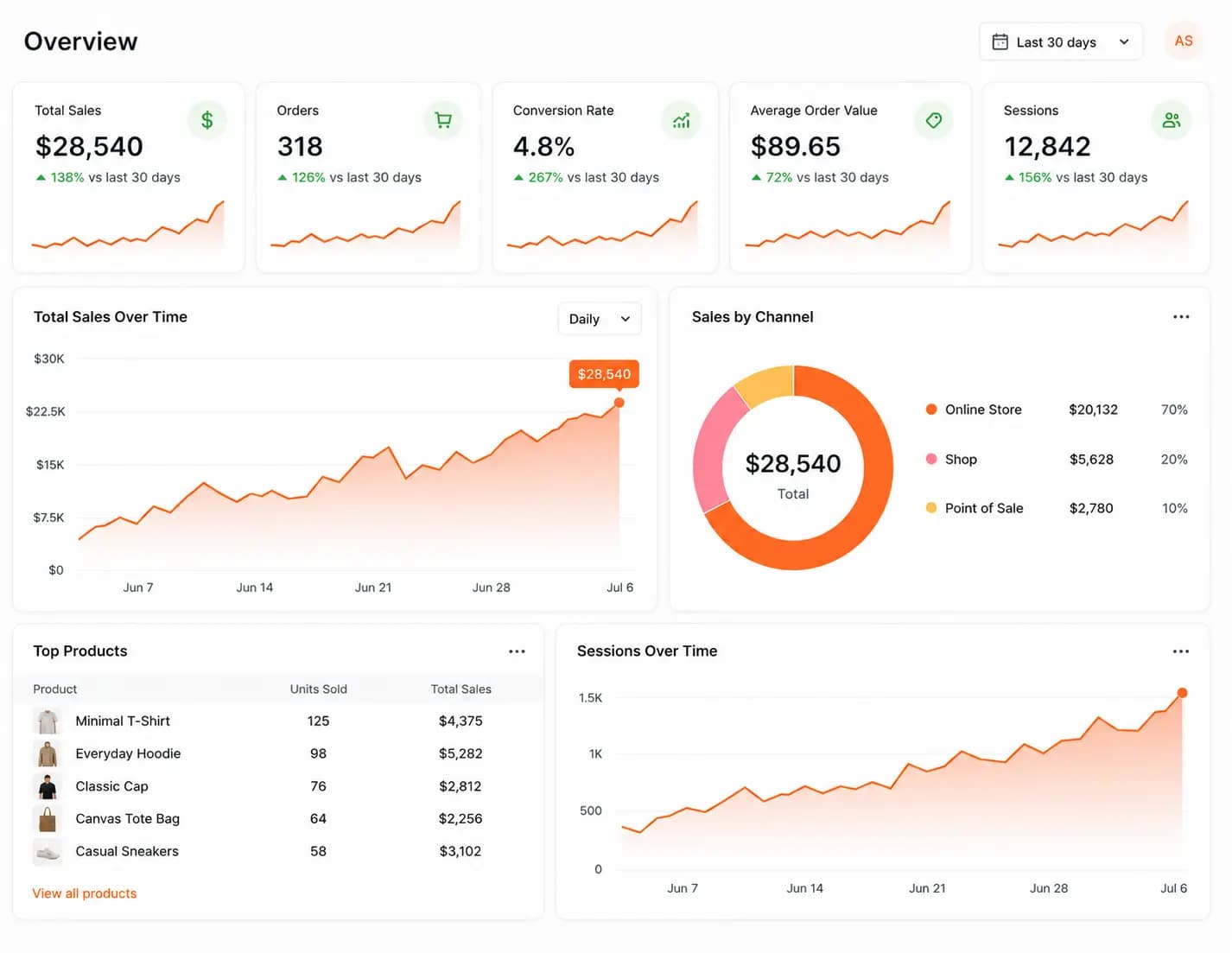Click the Shop legend label

click(x=961, y=459)
